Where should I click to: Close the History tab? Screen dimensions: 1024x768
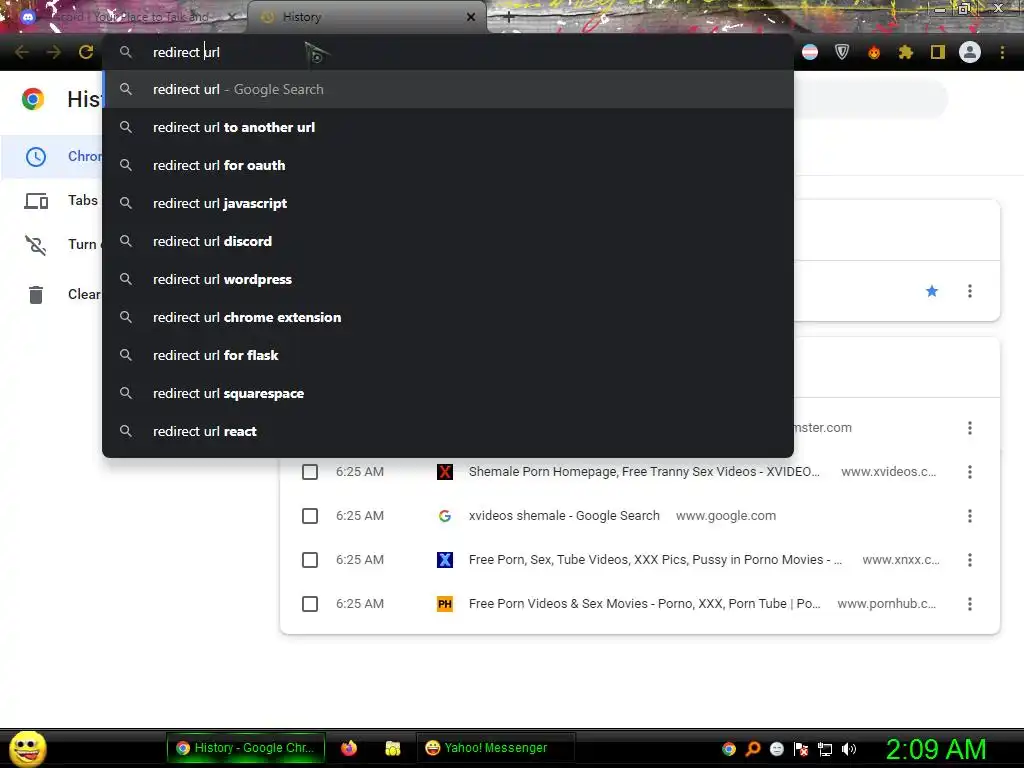tap(471, 17)
